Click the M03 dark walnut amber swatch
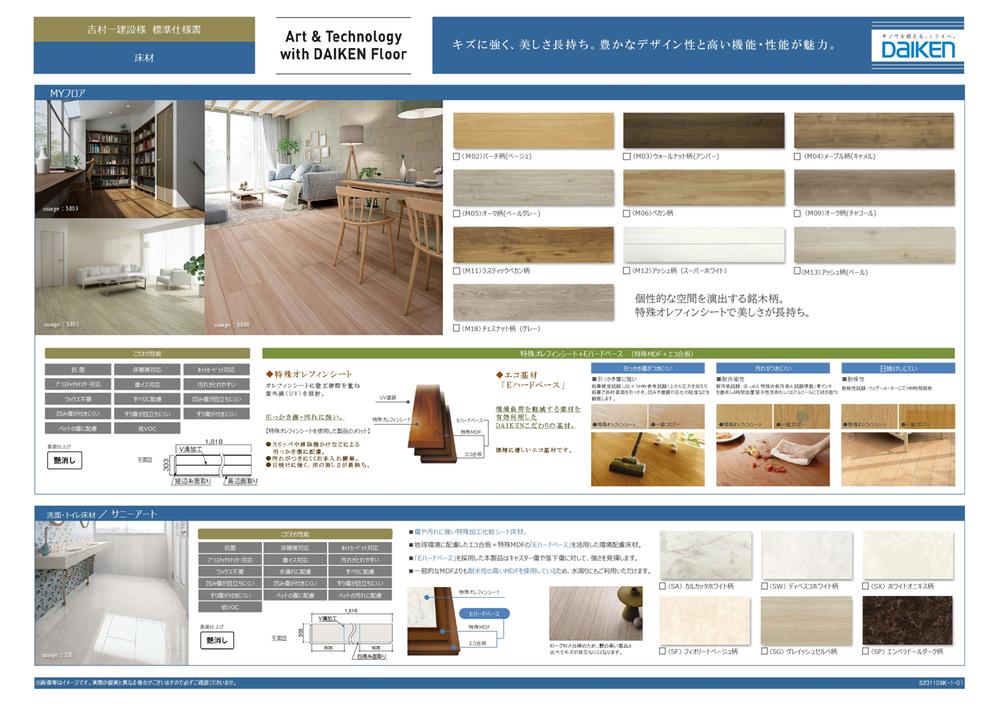 (704, 131)
